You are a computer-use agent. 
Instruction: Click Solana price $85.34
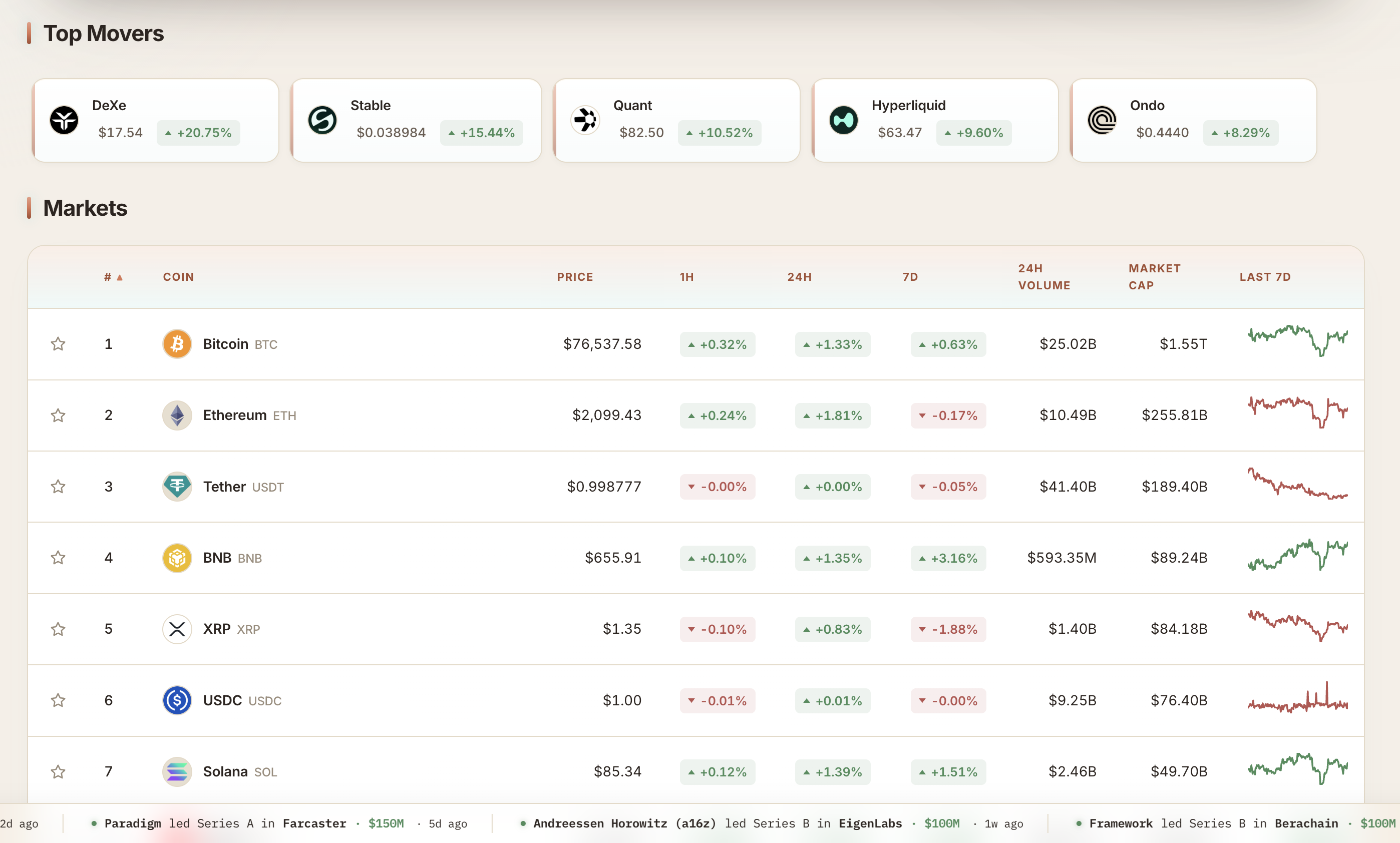(617, 771)
